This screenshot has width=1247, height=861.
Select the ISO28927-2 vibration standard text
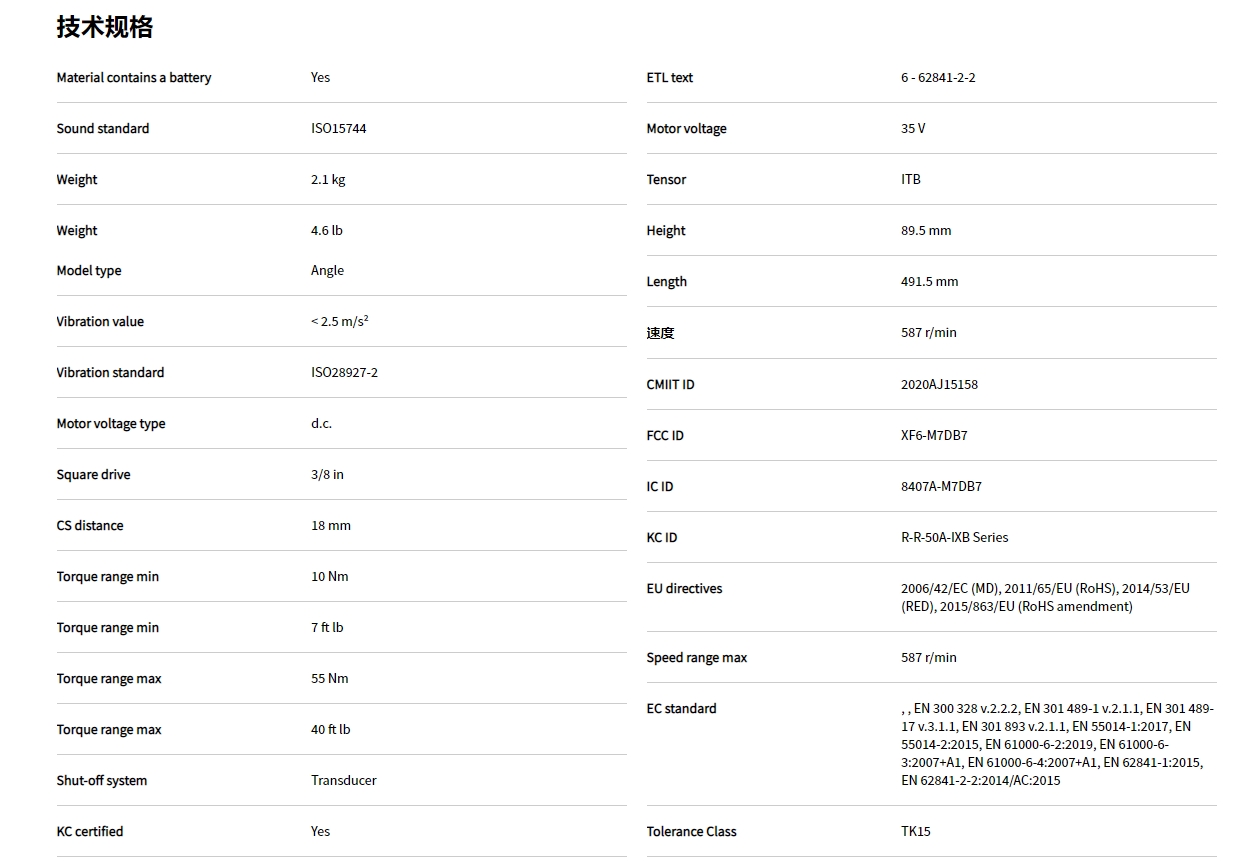(x=344, y=373)
